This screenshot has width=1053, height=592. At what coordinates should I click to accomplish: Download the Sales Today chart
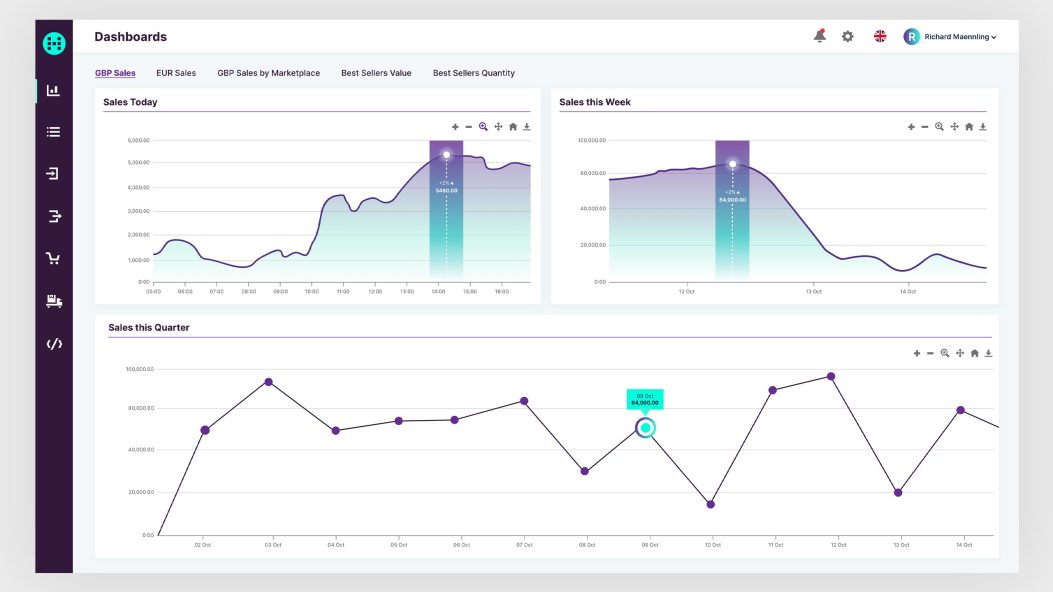coord(527,127)
